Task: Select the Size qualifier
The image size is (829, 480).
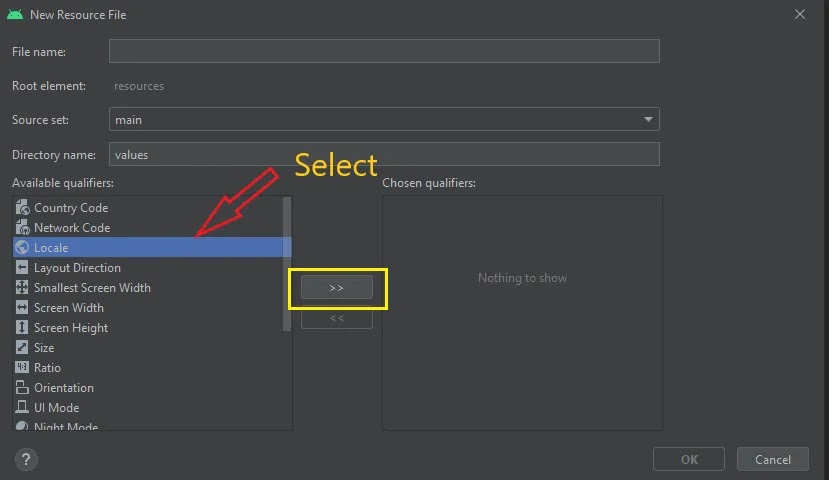Action: (x=152, y=347)
